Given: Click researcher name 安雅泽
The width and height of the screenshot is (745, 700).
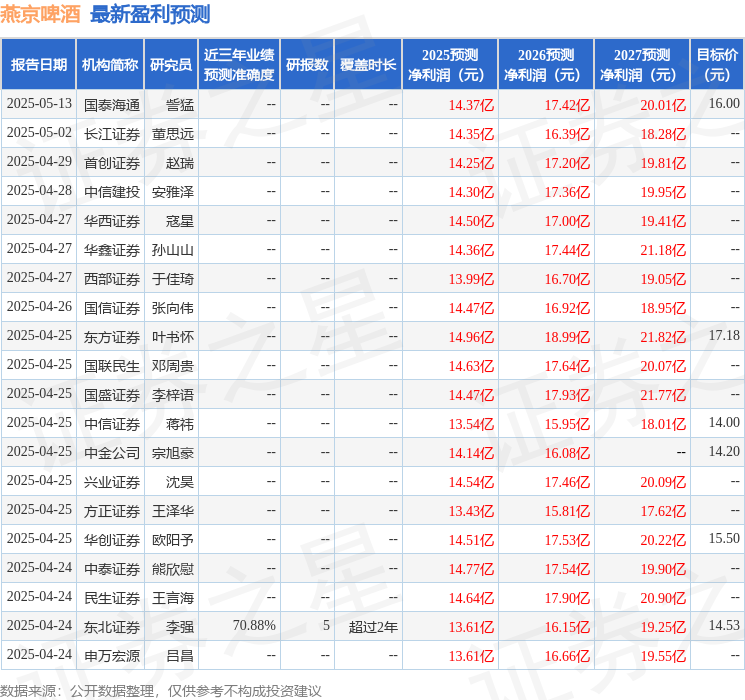Looking at the screenshot, I should (x=173, y=192).
